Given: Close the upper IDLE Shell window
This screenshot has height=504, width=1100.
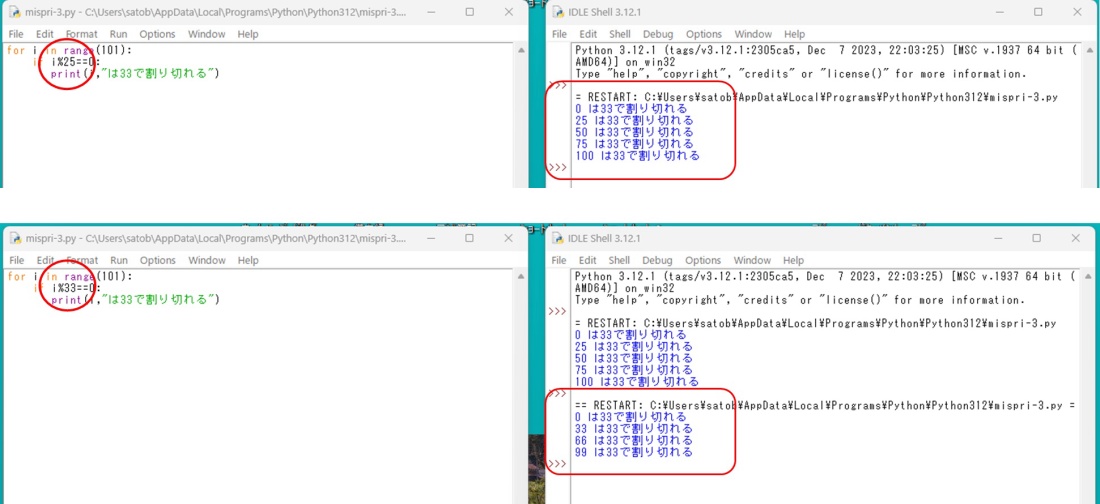Looking at the screenshot, I should [x=1078, y=12].
